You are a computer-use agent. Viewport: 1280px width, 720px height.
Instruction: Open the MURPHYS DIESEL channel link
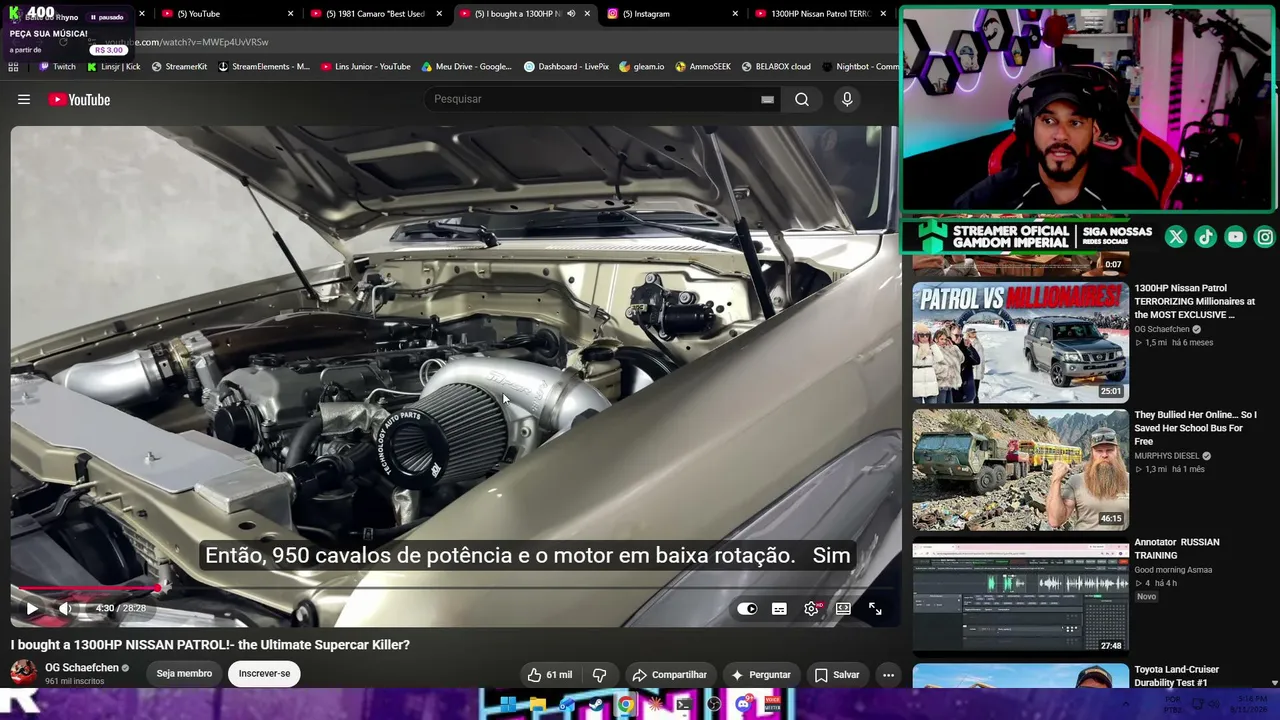point(1167,456)
